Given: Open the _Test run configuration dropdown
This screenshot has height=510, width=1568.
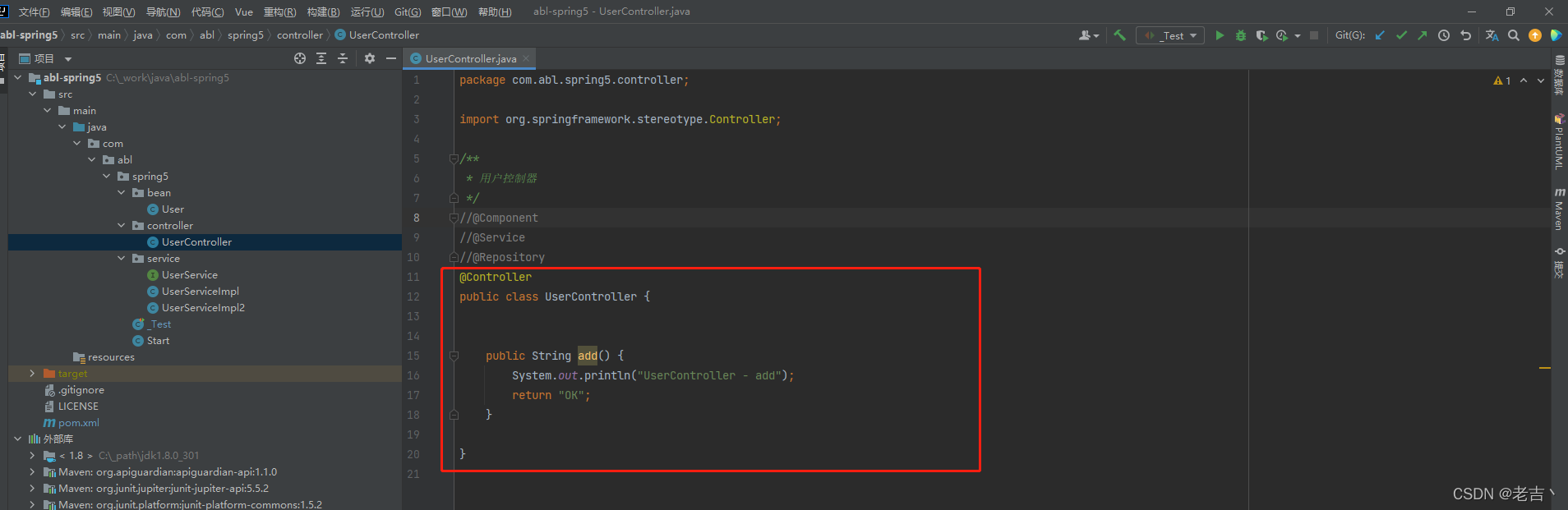Looking at the screenshot, I should [1170, 35].
